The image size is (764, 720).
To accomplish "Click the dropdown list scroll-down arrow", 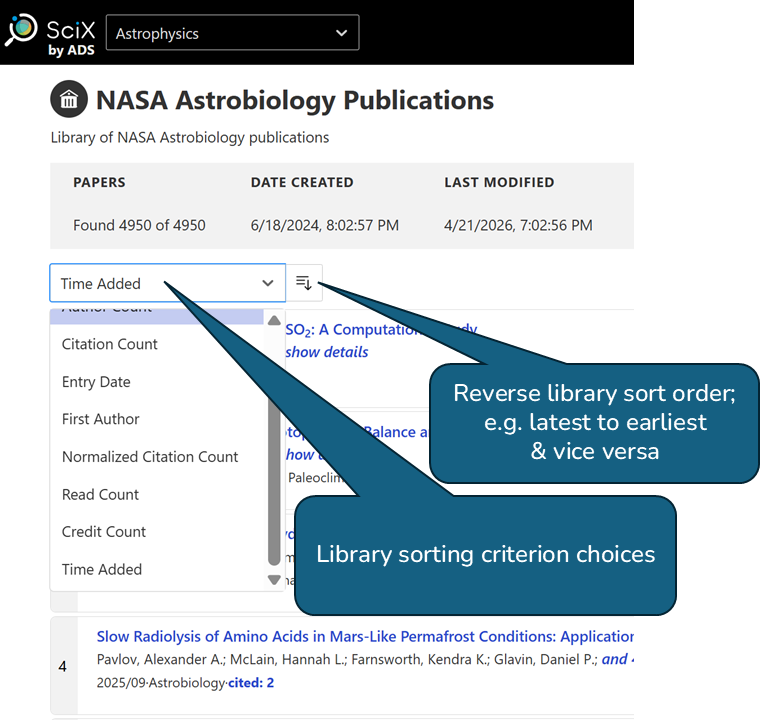I will pyautogui.click(x=274, y=580).
